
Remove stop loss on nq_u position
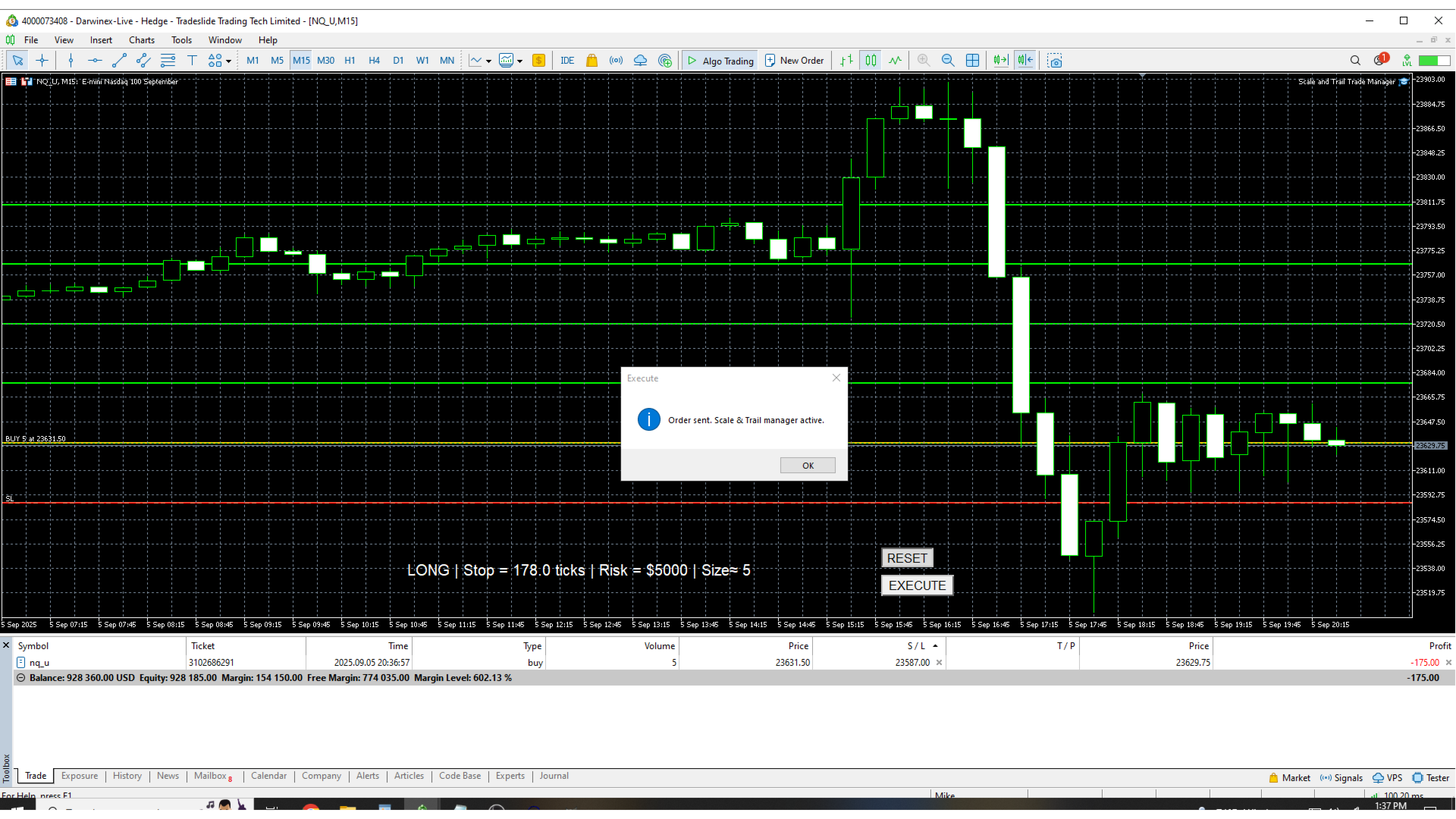[939, 663]
